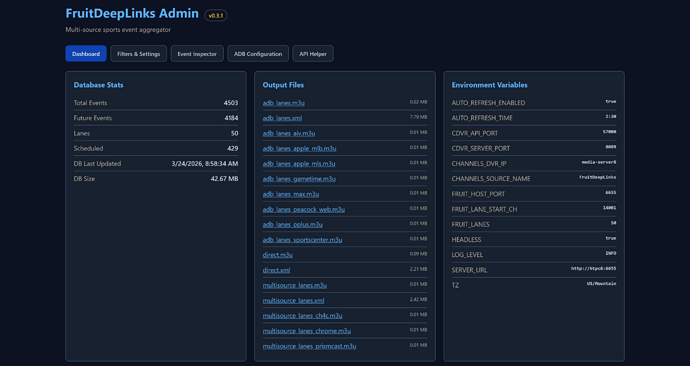
Task: Download adb_lanes_peacock_web.m3u
Action: point(304,209)
